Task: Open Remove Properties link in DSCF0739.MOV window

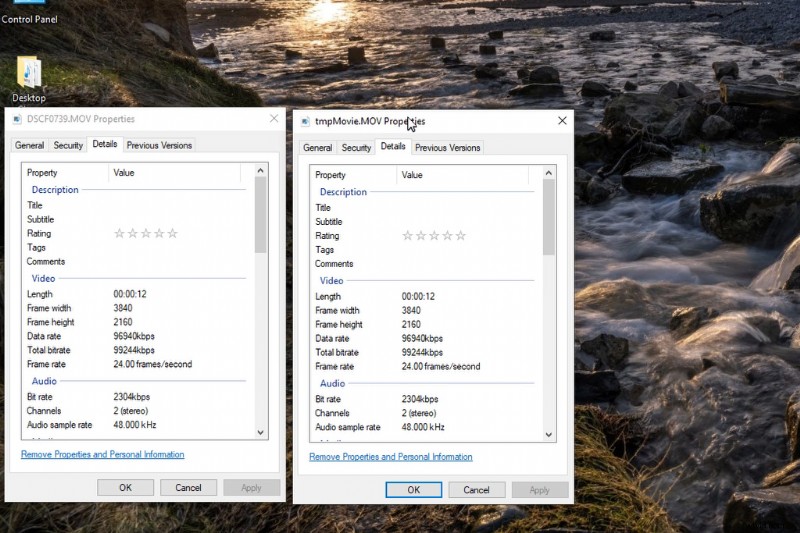Action: pos(103,454)
